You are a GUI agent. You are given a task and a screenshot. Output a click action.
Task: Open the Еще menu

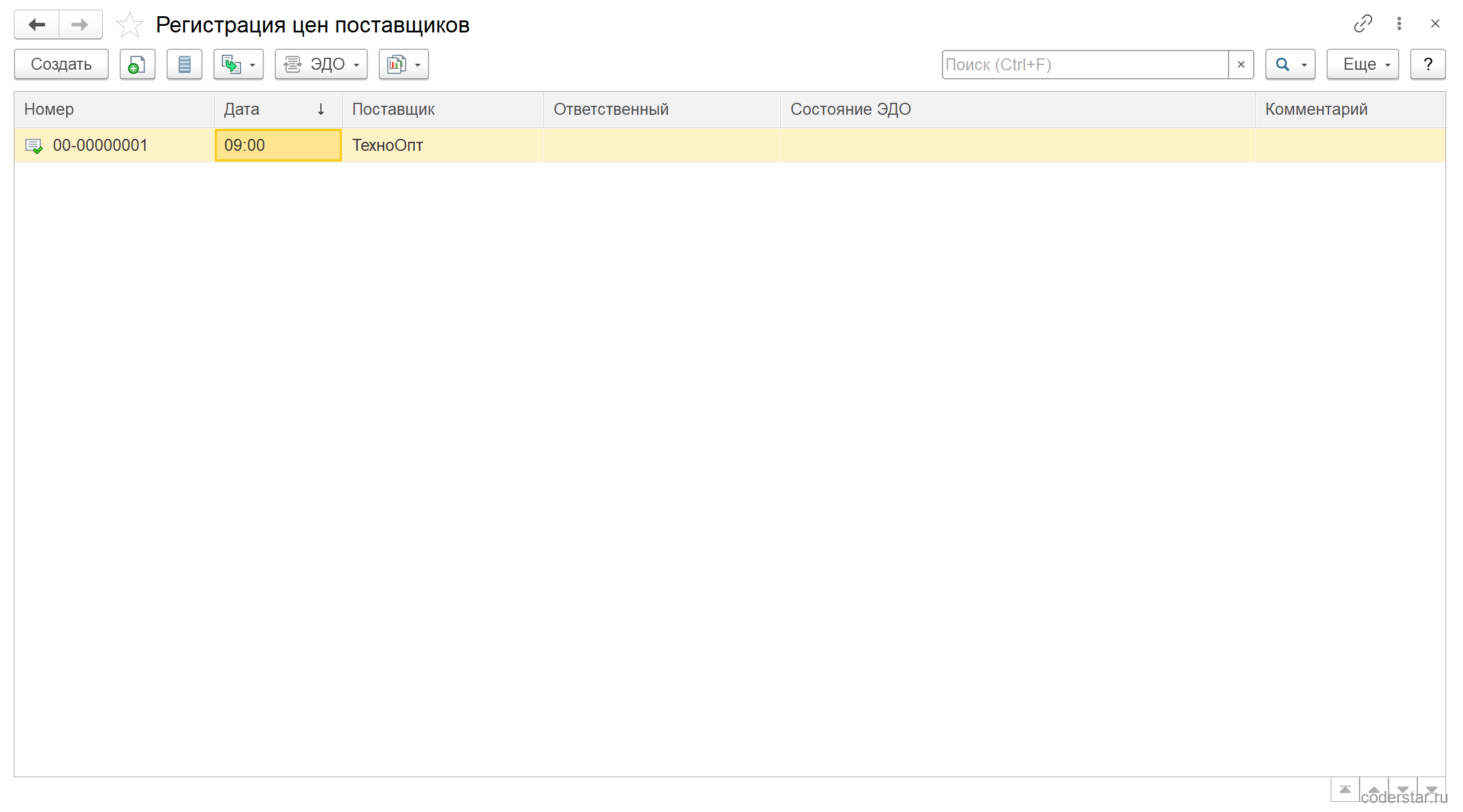coord(1363,64)
